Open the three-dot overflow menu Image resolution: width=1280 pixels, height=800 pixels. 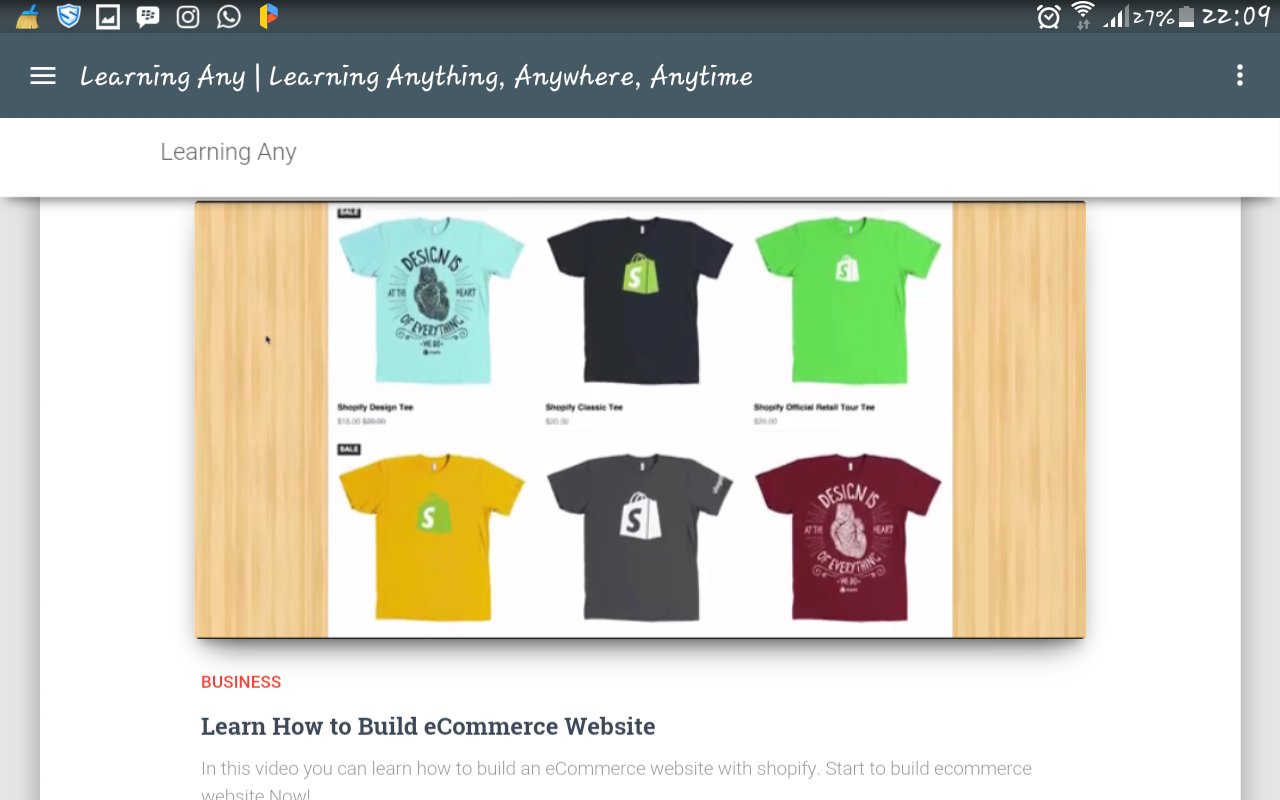1240,76
